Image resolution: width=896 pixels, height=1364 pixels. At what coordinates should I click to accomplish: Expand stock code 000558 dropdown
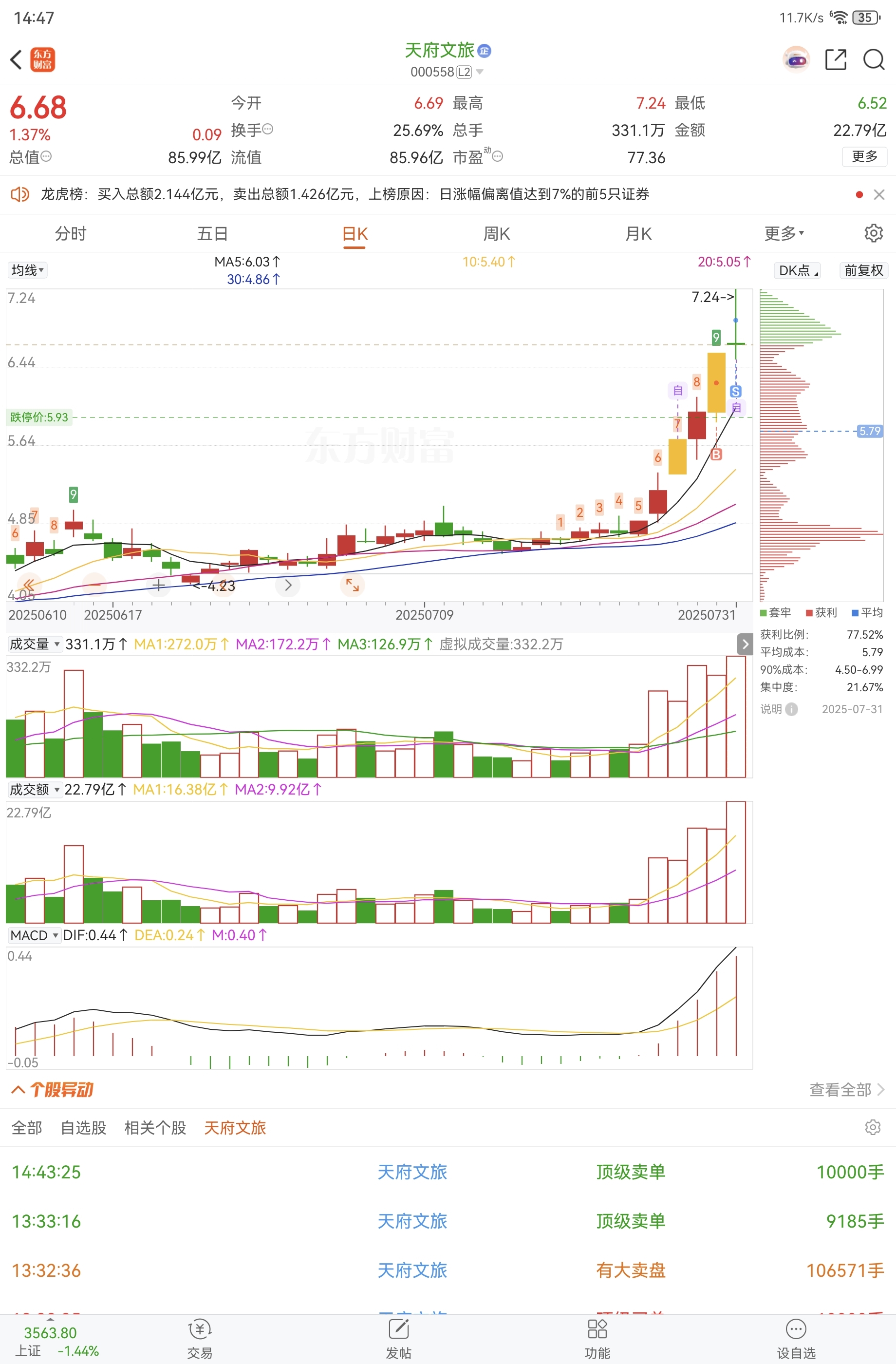click(480, 72)
